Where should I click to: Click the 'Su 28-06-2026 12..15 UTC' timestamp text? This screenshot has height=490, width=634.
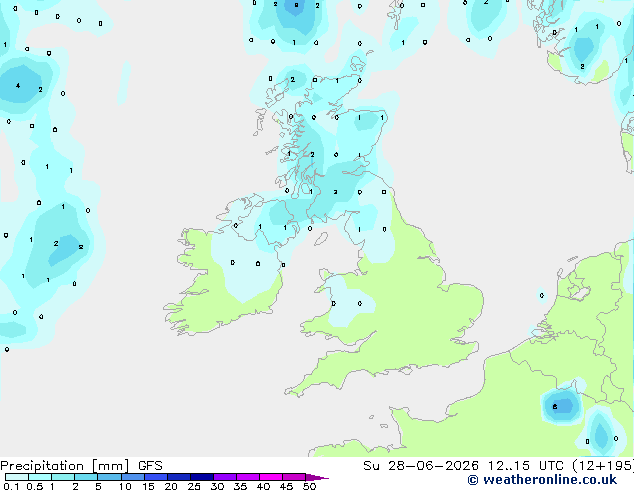[463, 466]
